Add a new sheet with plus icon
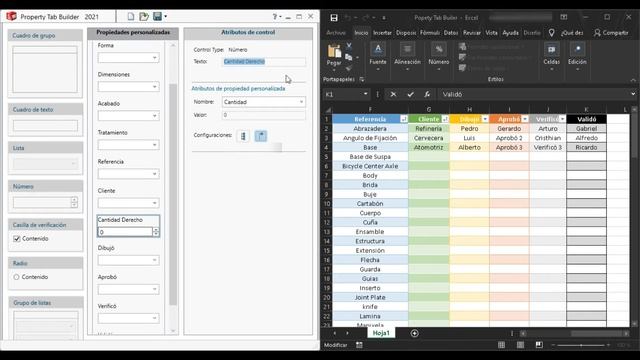Viewport: 640px width, 360px height. point(415,333)
